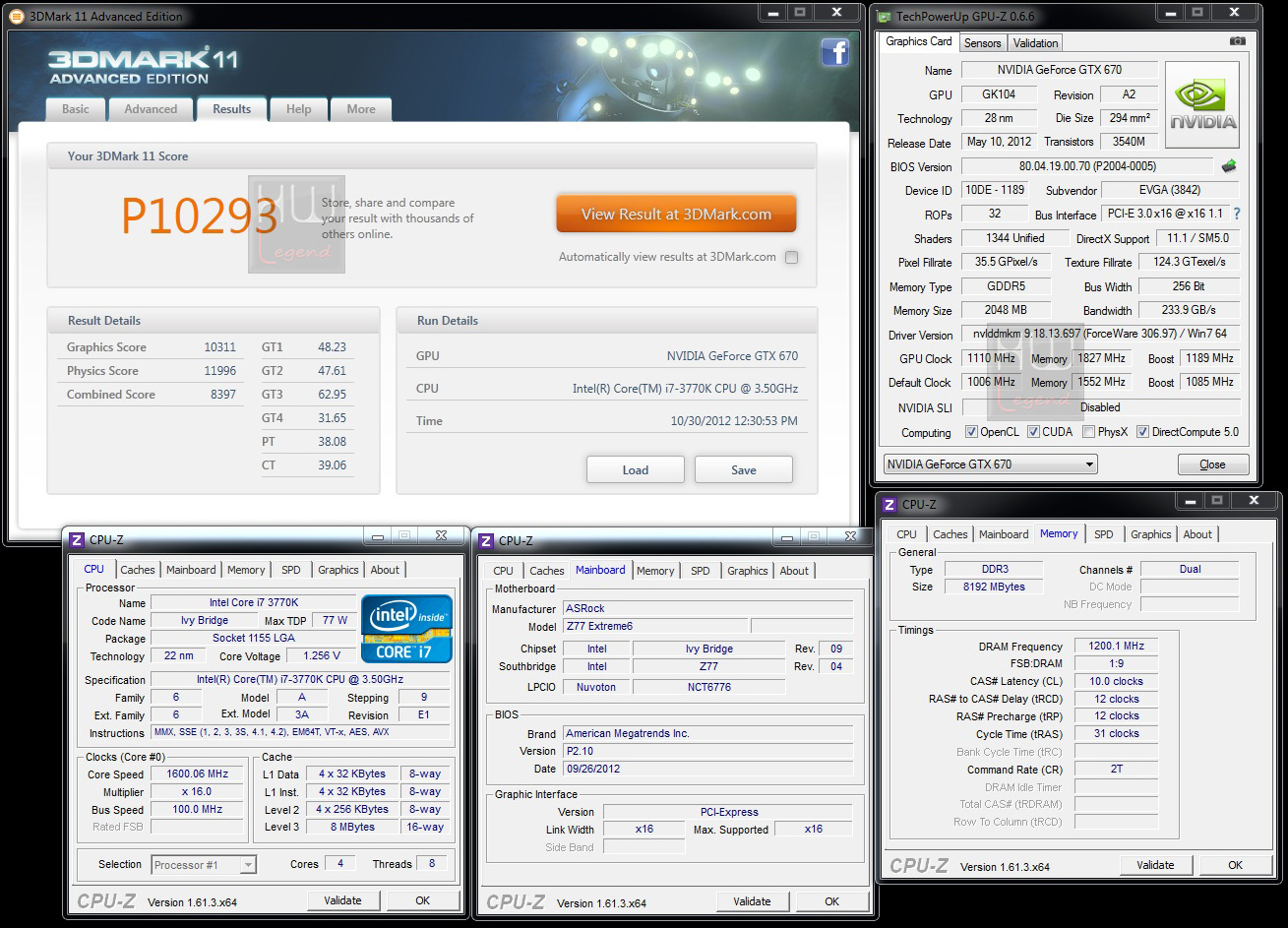Click the mainboard Model value Z77 Extreme6

tap(655, 626)
